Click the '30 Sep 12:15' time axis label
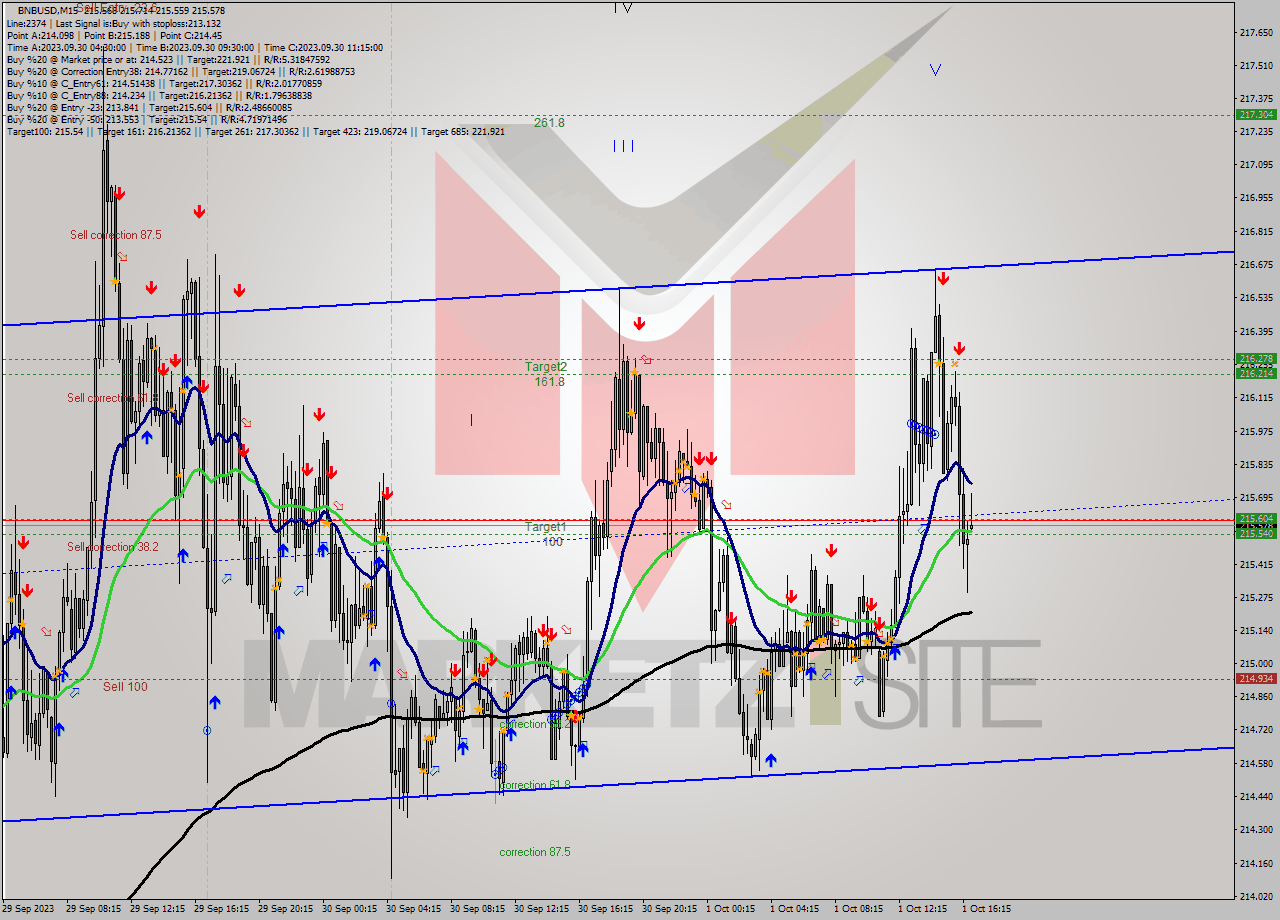The width and height of the screenshot is (1280, 920). pos(541,909)
